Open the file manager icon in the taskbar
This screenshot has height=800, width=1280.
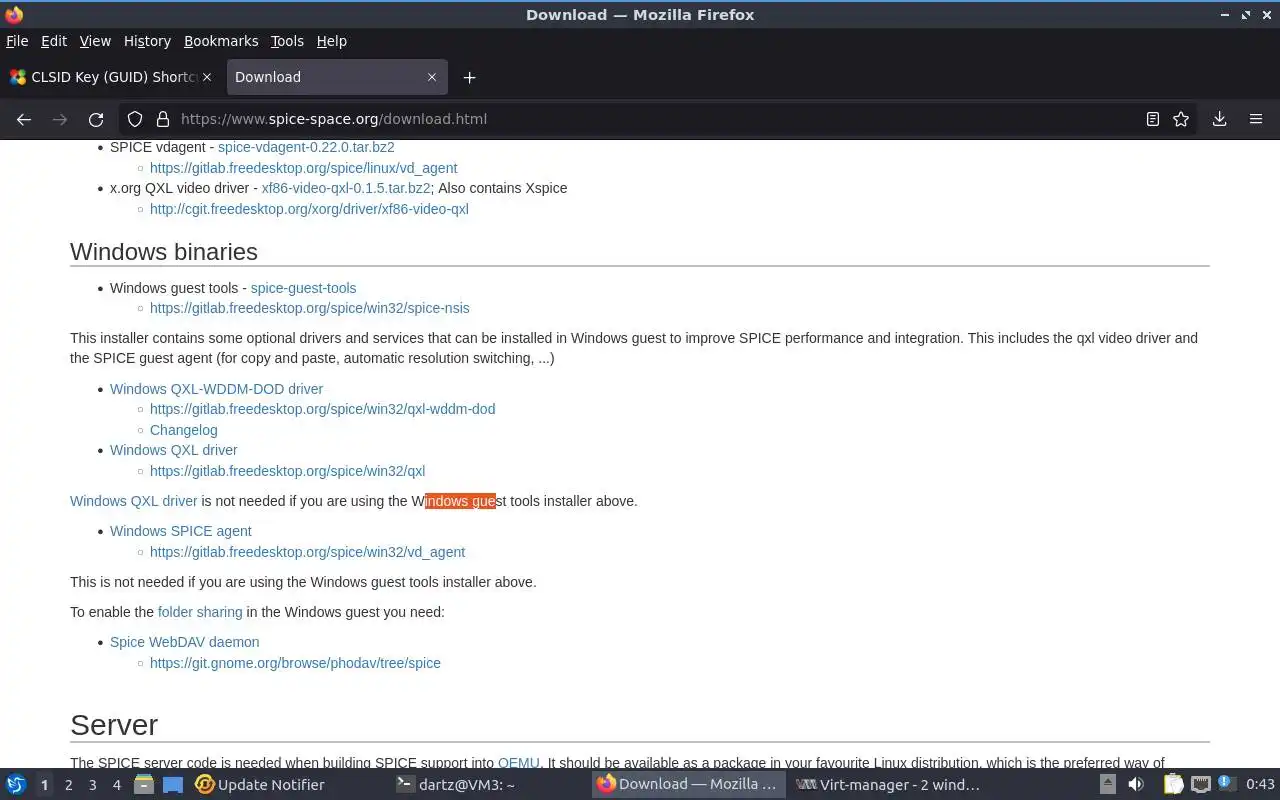(144, 784)
